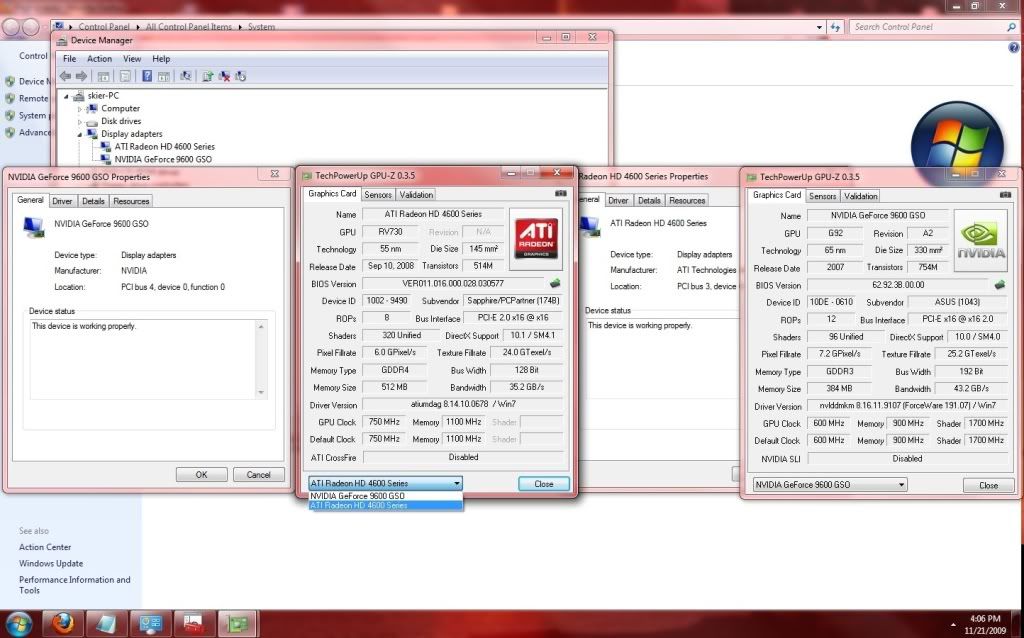Screen dimensions: 1024x638
Task: Switch to Validation tab in NVIDIA GPU-Z
Action: (x=860, y=196)
